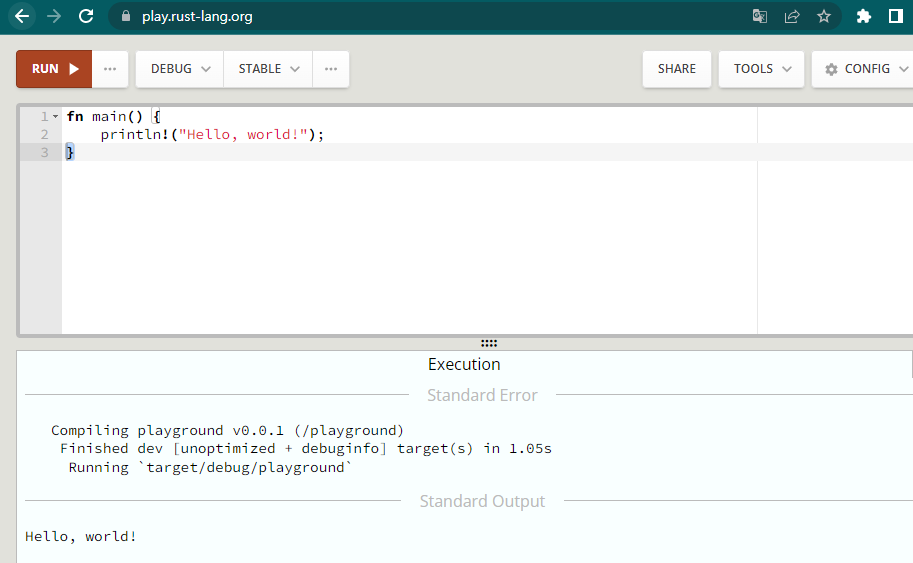This screenshot has height=563, width=913.
Task: Open the TOOLS dropdown menu
Action: 762,69
